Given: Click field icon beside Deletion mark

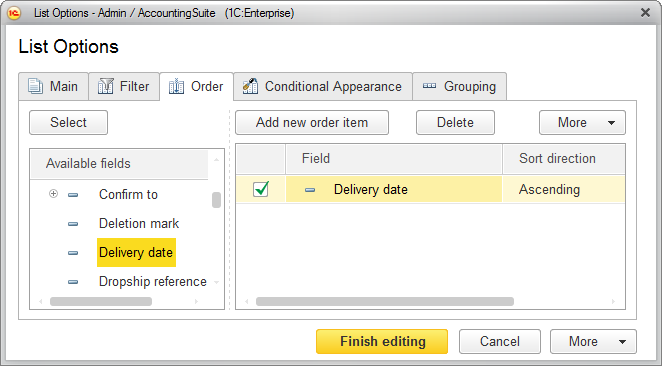Looking at the screenshot, I should click(73, 224).
